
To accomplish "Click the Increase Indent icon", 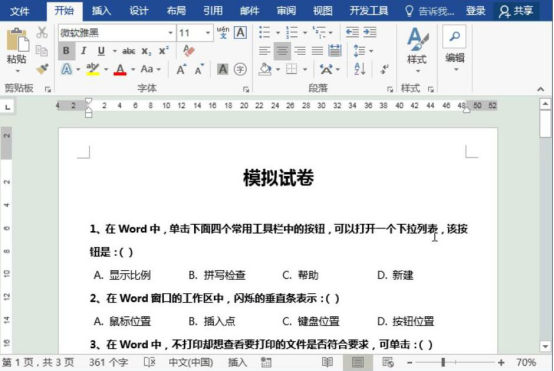I will tap(370, 33).
